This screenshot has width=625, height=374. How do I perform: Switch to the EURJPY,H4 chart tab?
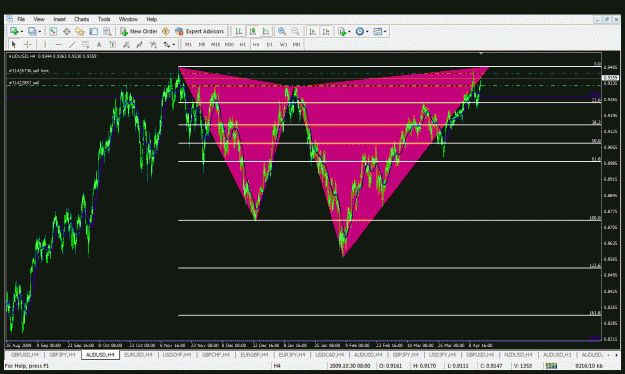coord(292,354)
